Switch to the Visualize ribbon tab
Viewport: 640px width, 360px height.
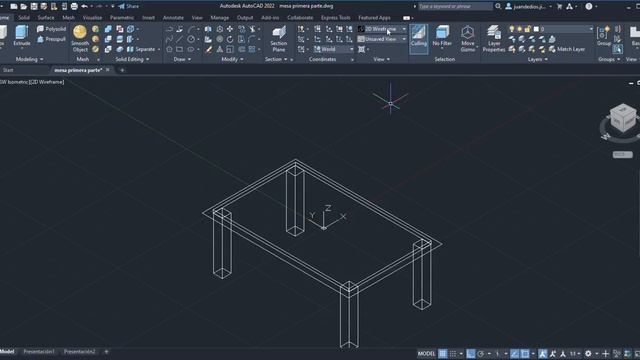(x=92, y=18)
